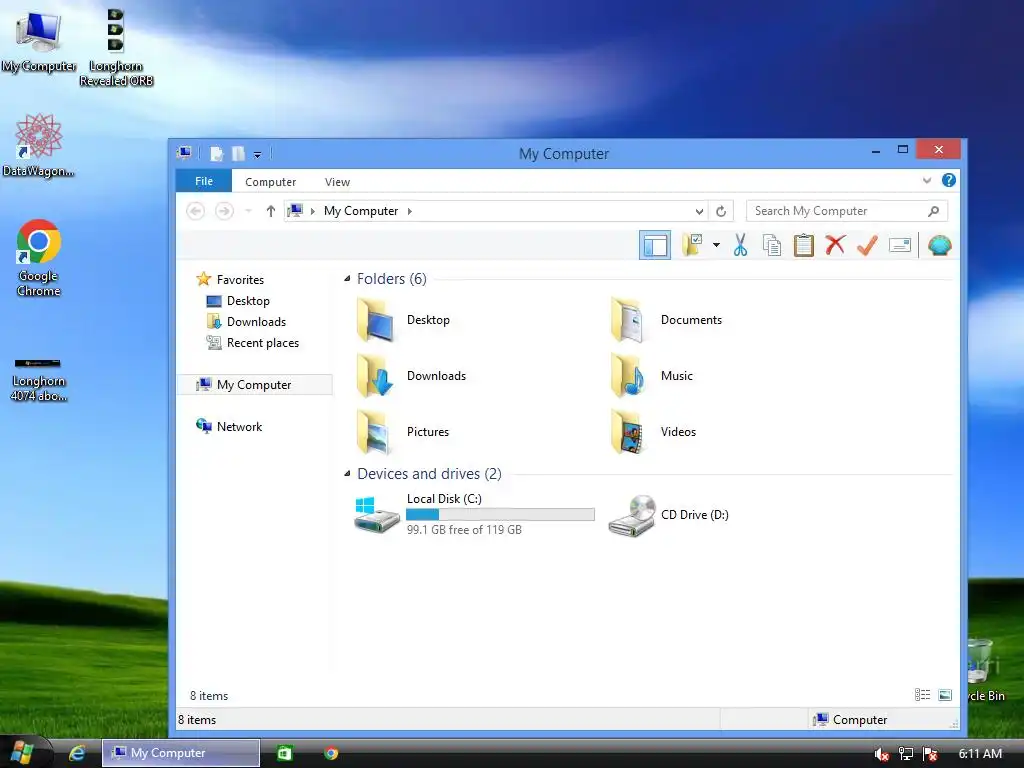1024x768 pixels.
Task: Select the DataWagon desktop shortcut
Action: [x=39, y=145]
